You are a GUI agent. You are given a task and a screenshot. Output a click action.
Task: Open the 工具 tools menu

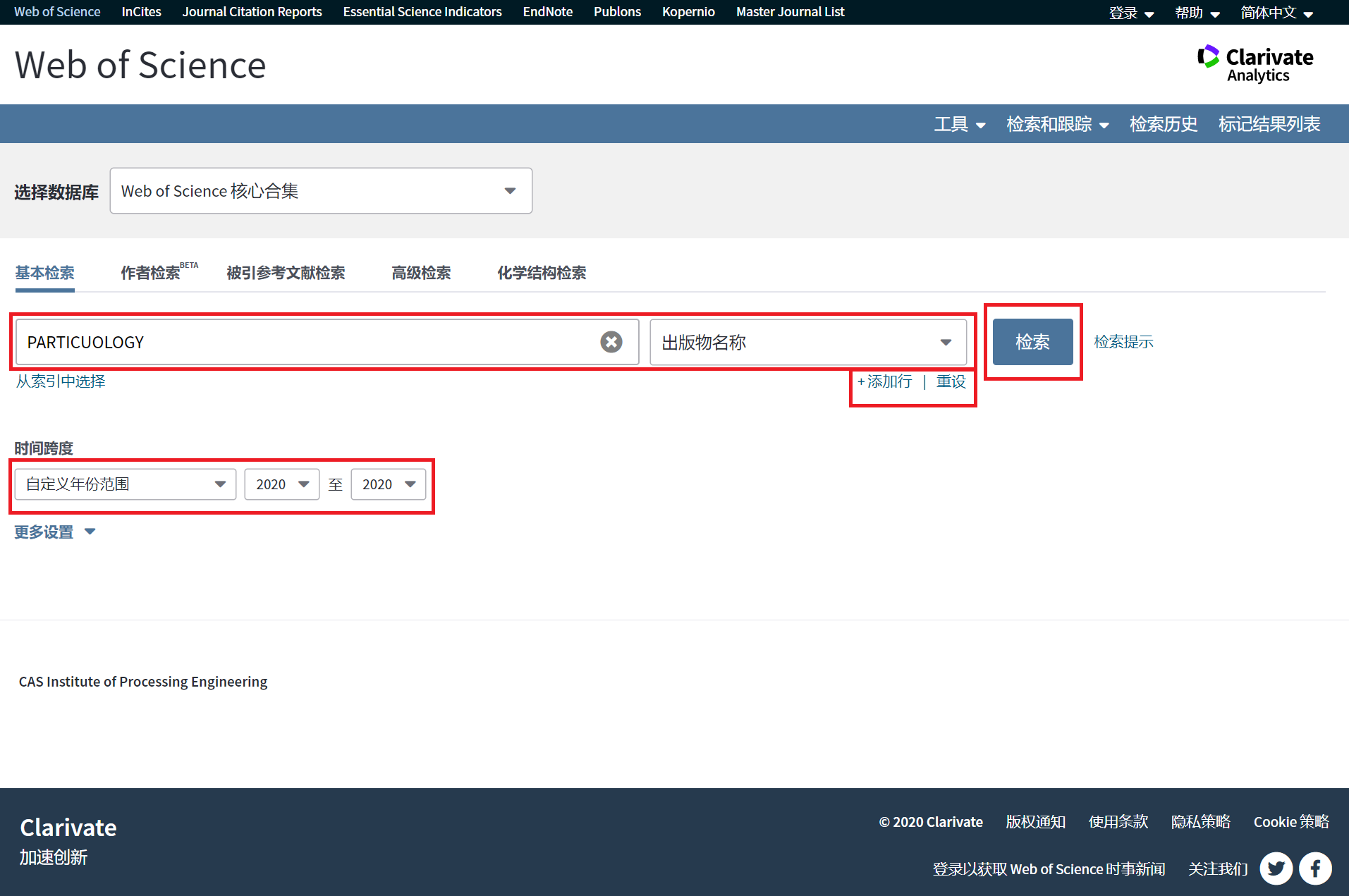960,125
